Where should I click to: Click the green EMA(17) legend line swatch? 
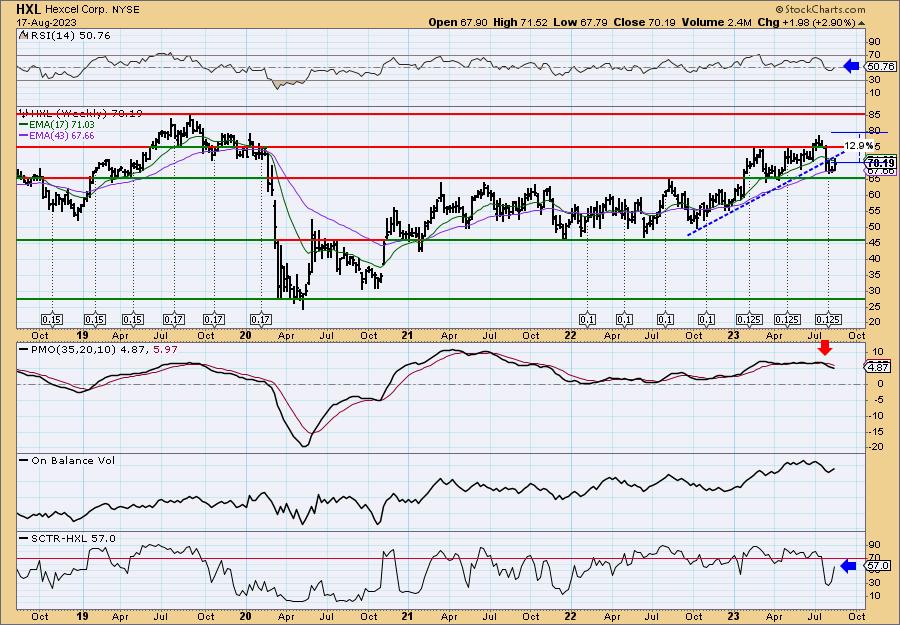[x=23, y=125]
